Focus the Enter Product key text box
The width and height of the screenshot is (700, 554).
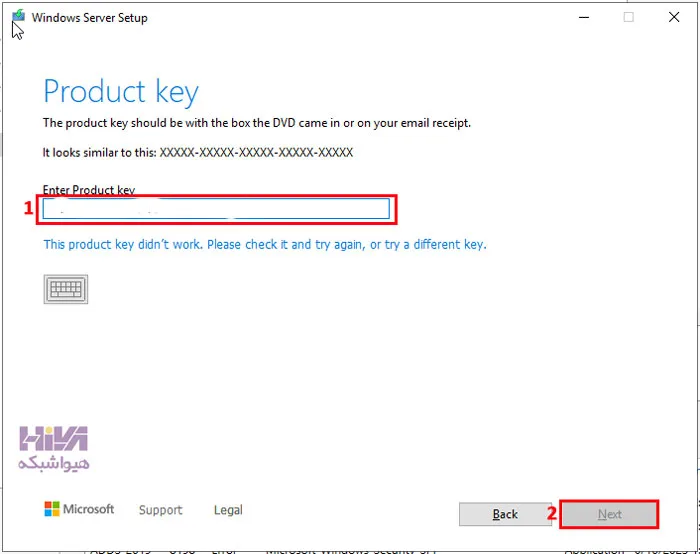[216, 209]
